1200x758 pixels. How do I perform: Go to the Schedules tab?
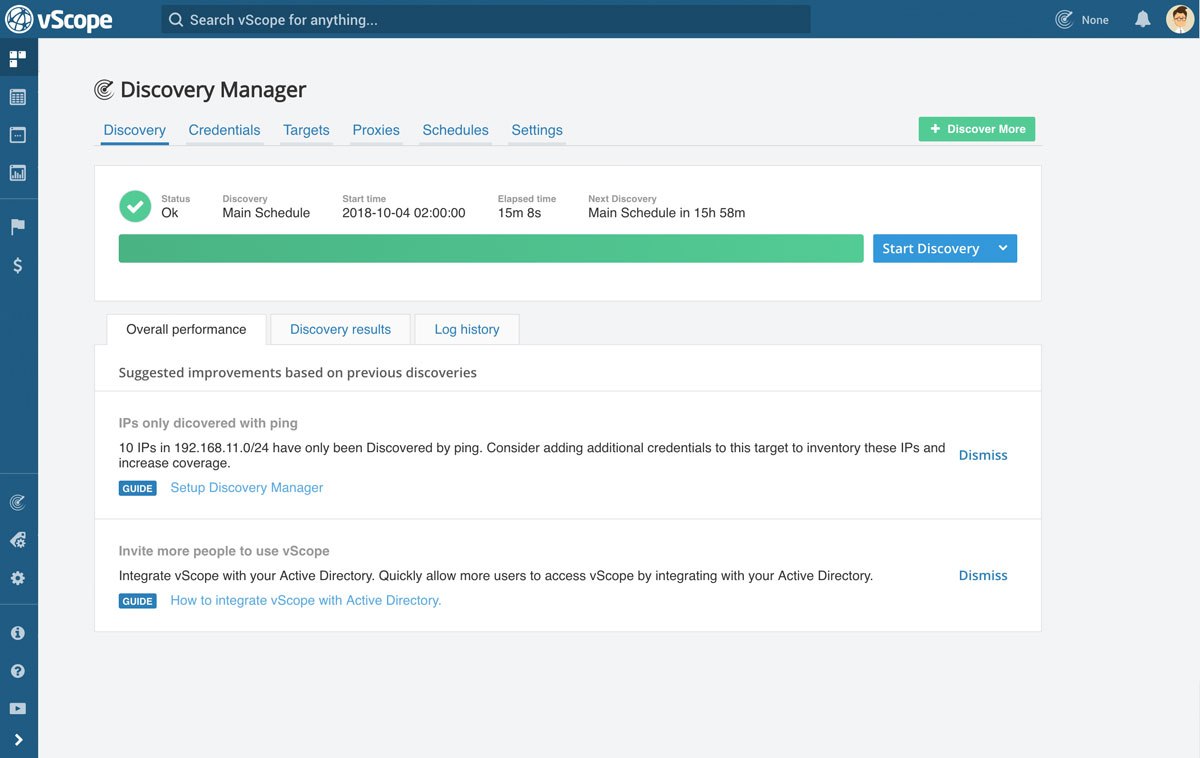click(x=455, y=130)
